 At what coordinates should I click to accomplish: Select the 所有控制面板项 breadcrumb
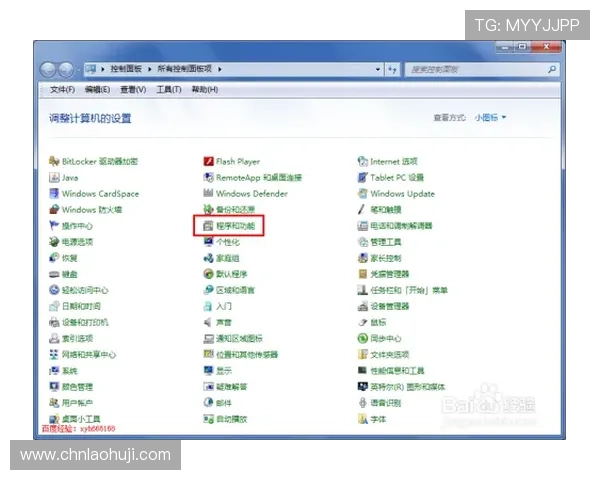coord(184,69)
